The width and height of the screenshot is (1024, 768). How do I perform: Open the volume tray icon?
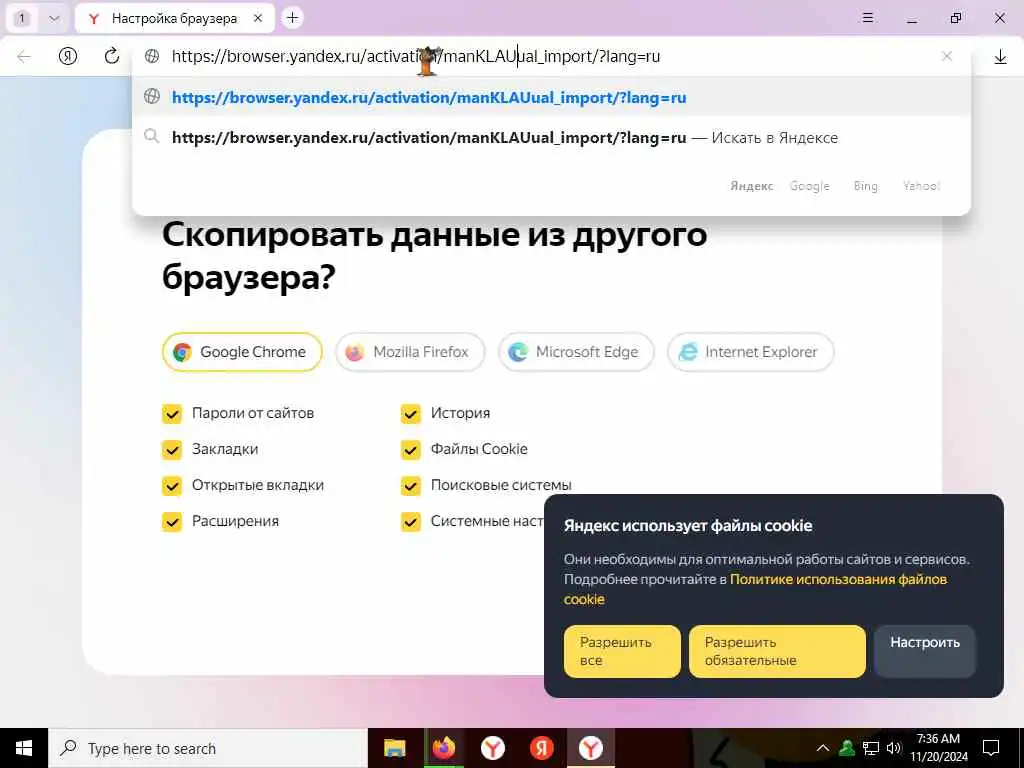click(894, 748)
